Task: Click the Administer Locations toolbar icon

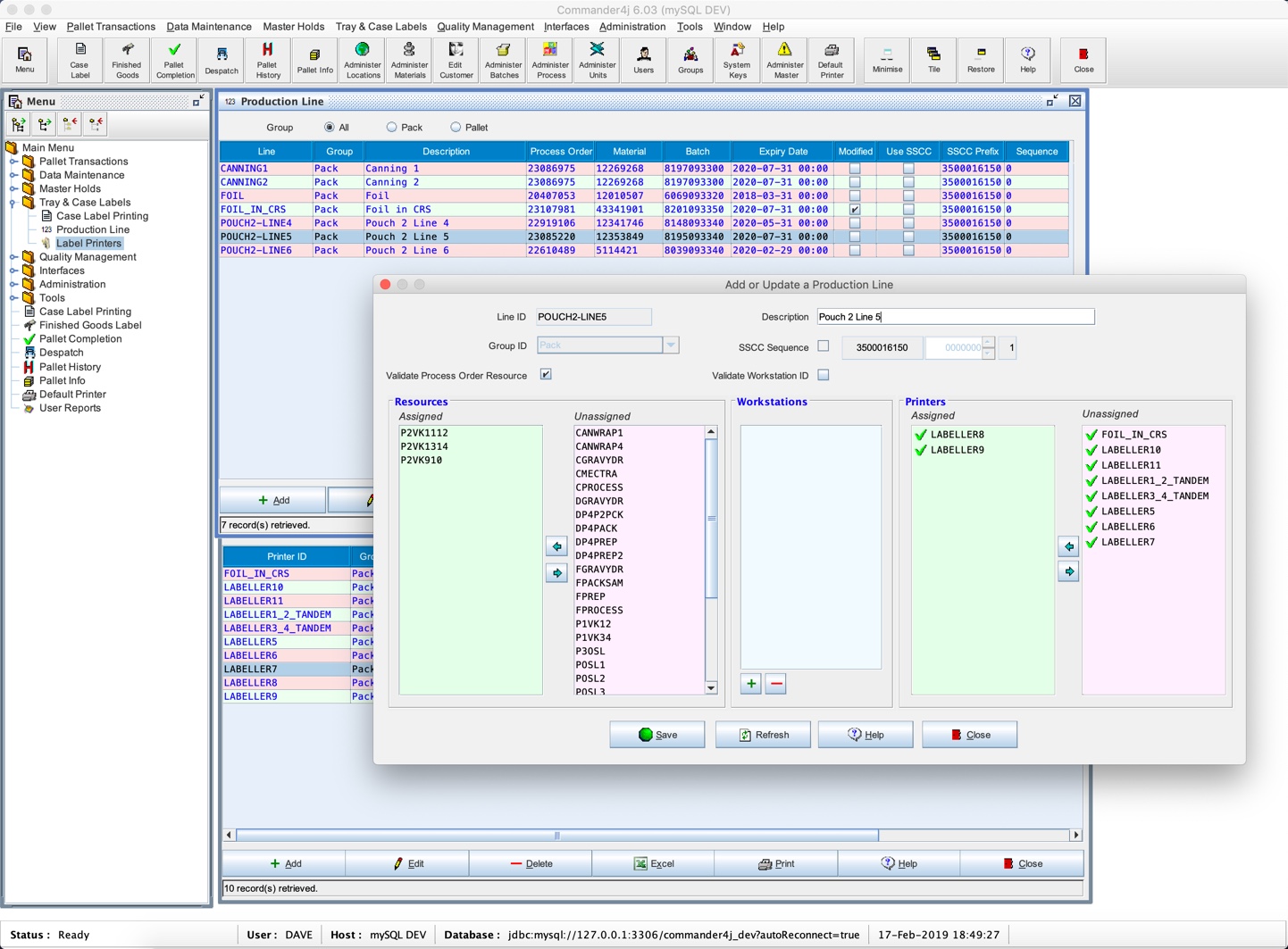Action: click(363, 60)
